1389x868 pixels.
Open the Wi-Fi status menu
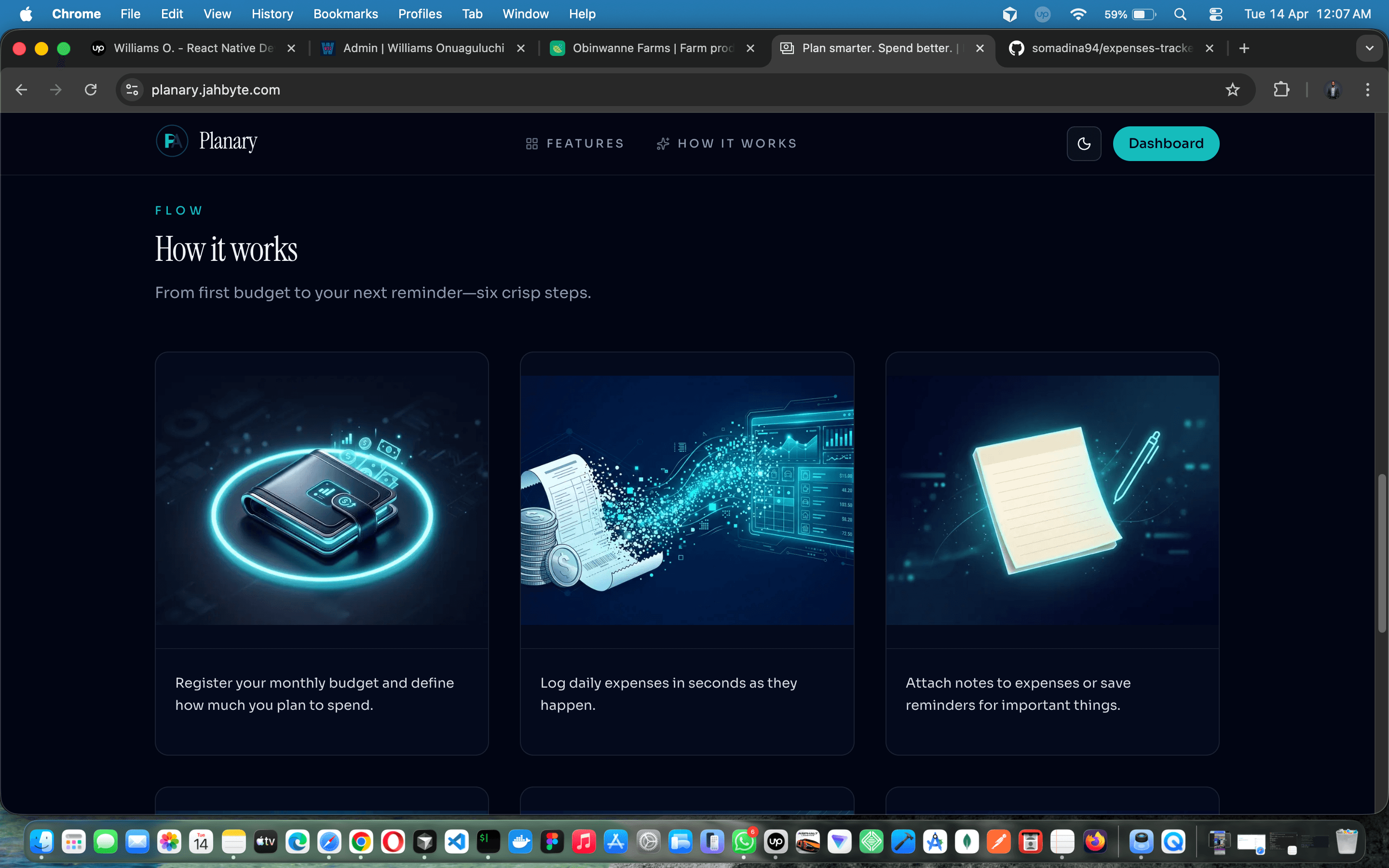click(1078, 14)
